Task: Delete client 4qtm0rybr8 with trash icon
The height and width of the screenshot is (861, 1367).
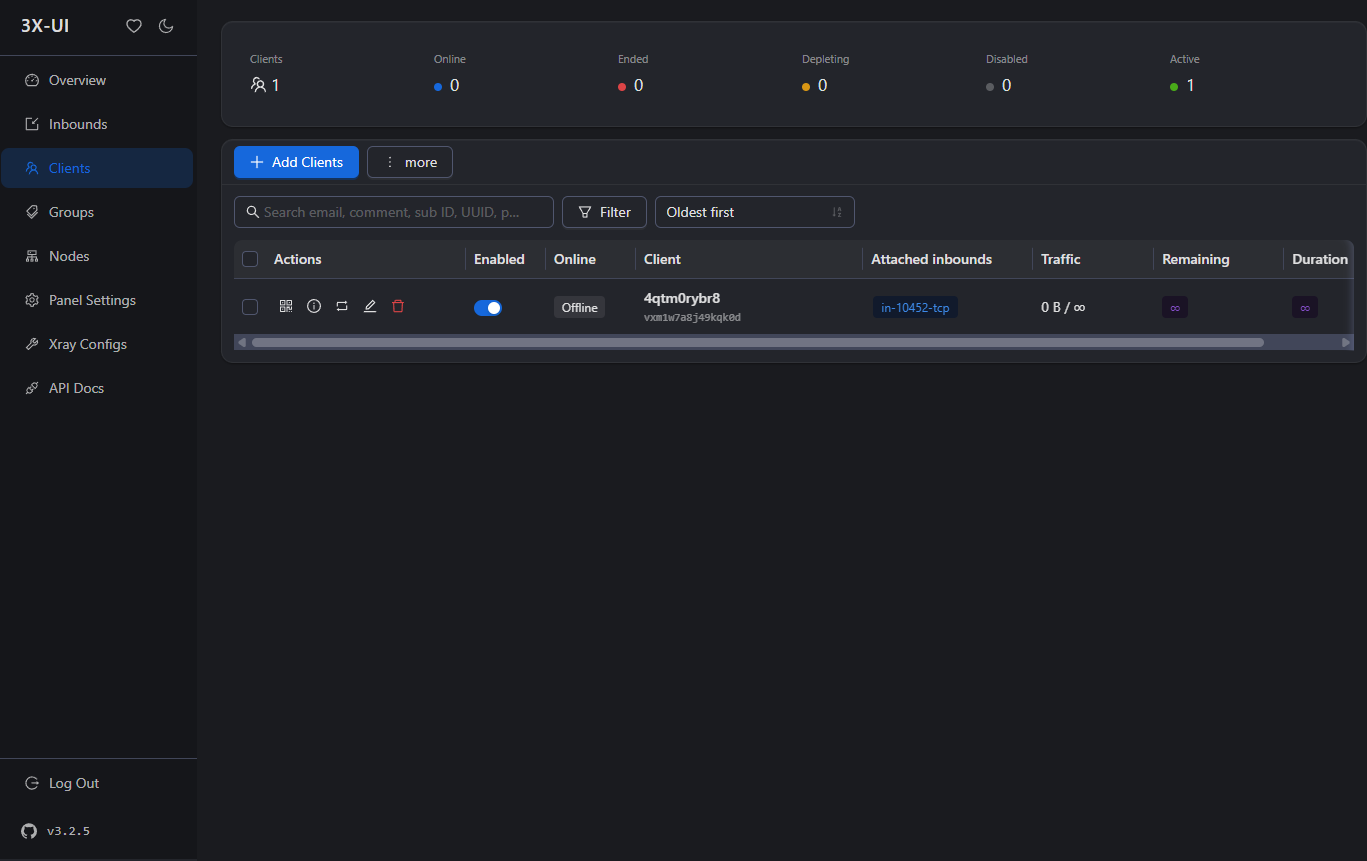Action: point(398,306)
